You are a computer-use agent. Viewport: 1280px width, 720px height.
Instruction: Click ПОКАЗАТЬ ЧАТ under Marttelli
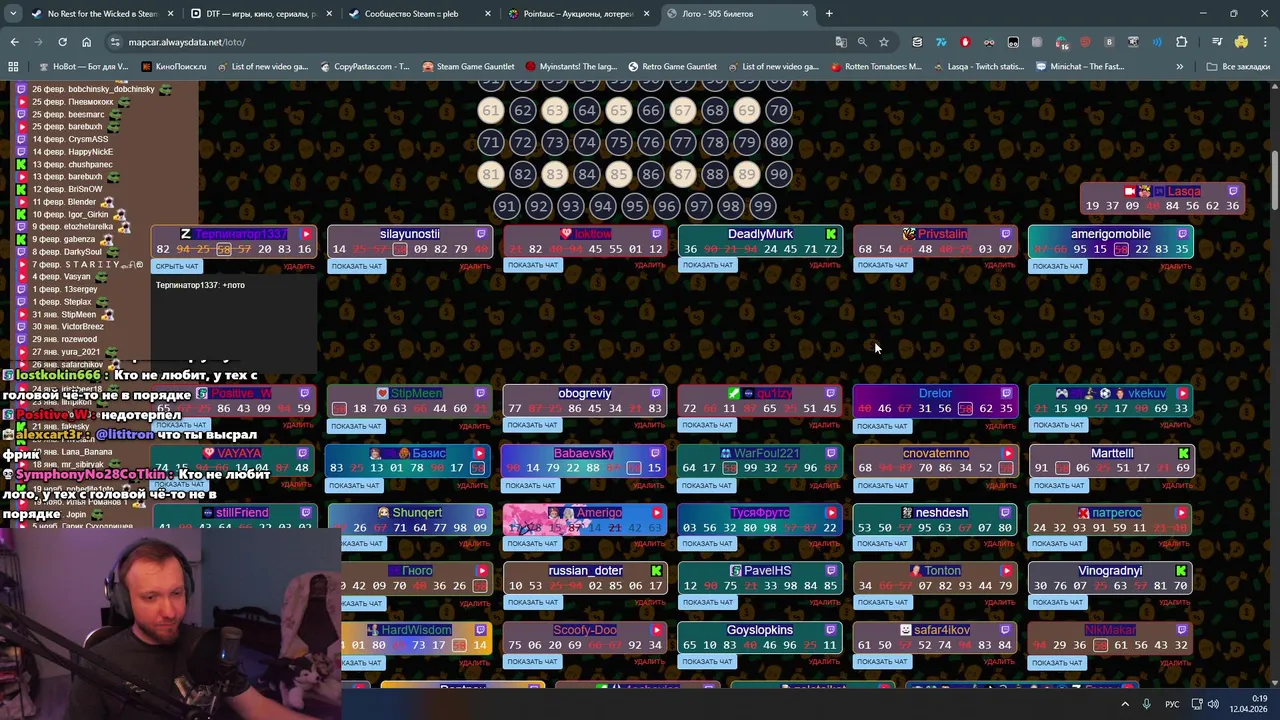(1057, 485)
